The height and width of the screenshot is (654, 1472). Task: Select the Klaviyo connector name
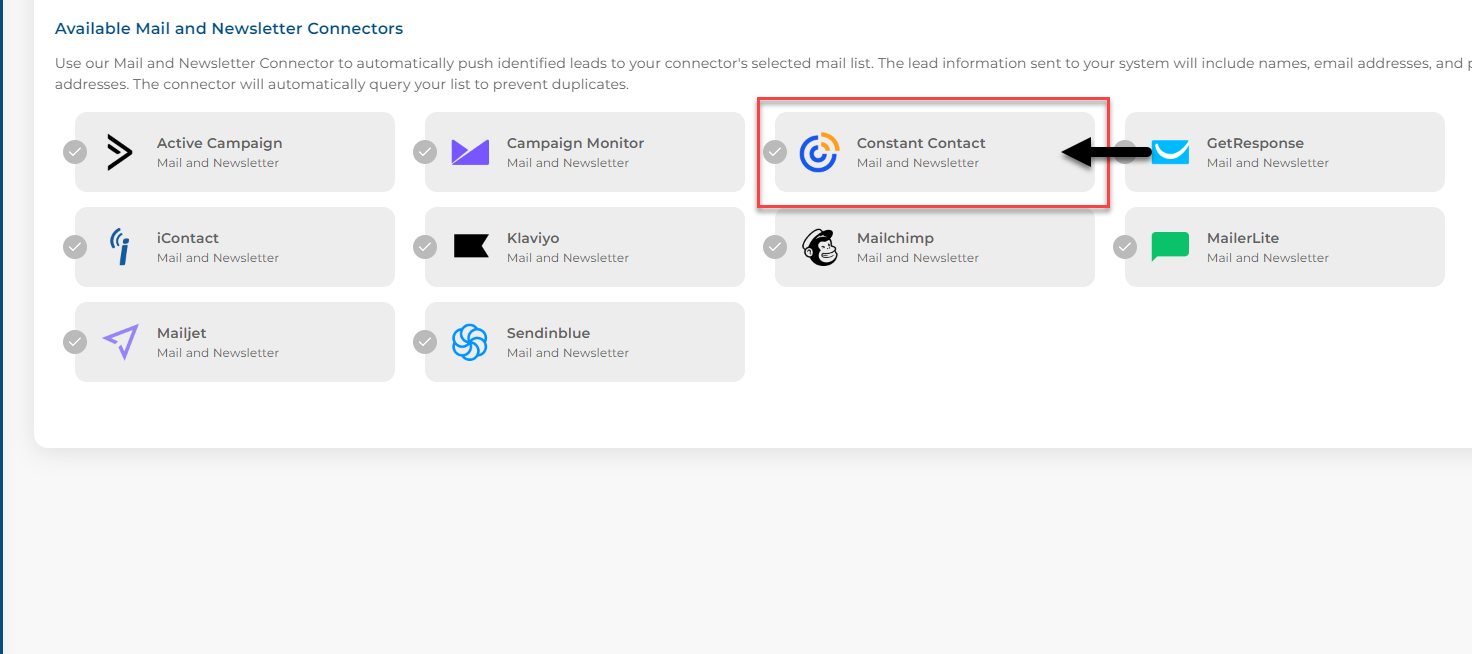click(533, 239)
